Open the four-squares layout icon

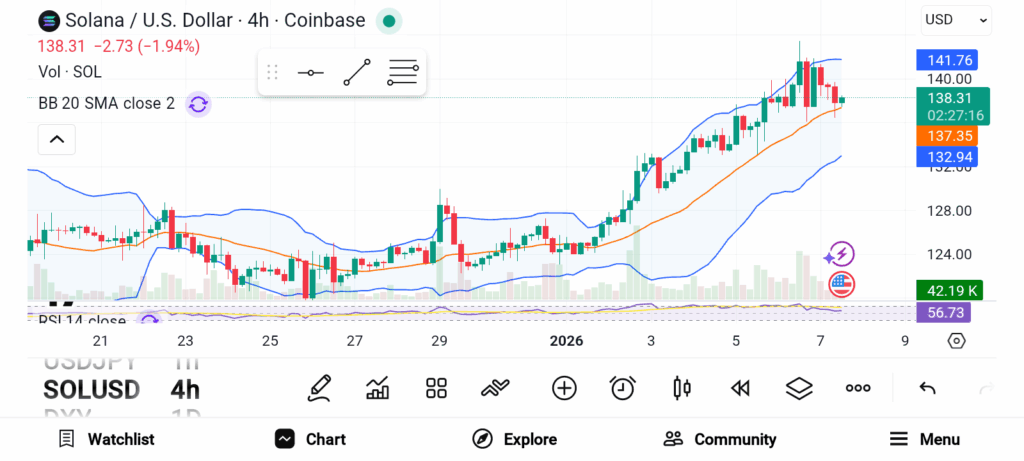tap(436, 388)
